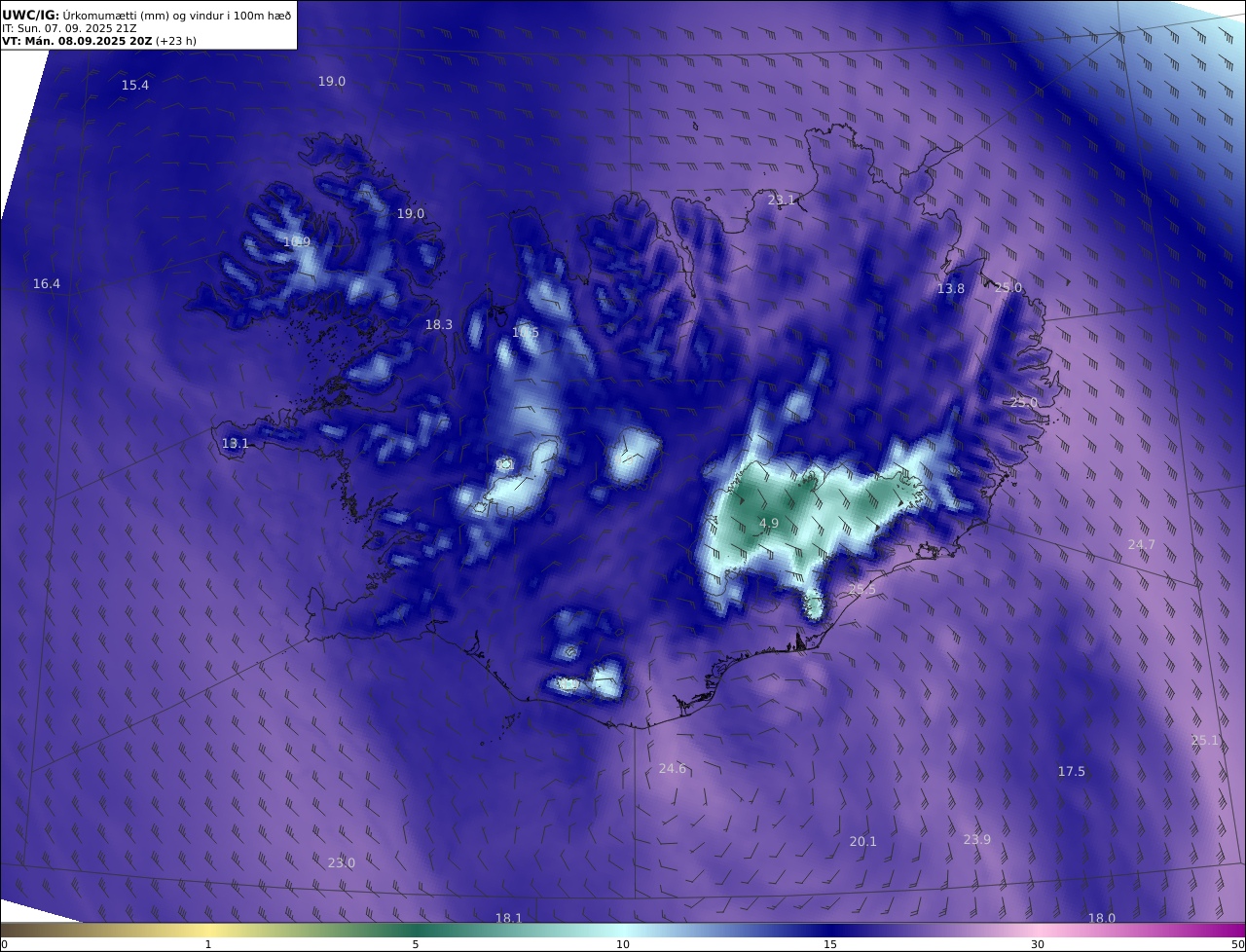Click the colorbar tick label 30

click(1038, 944)
